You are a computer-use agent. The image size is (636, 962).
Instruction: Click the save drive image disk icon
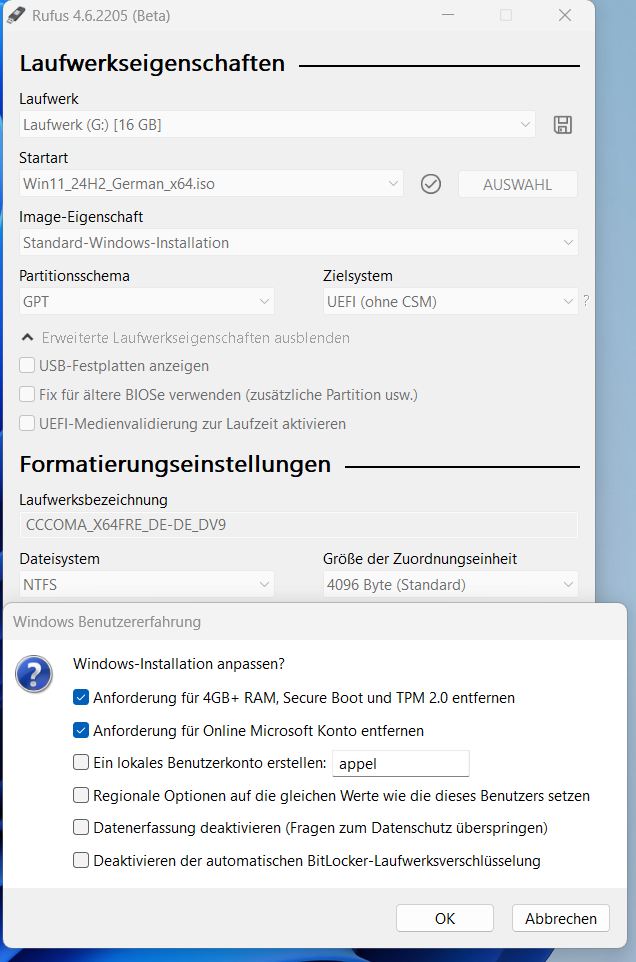click(x=563, y=125)
